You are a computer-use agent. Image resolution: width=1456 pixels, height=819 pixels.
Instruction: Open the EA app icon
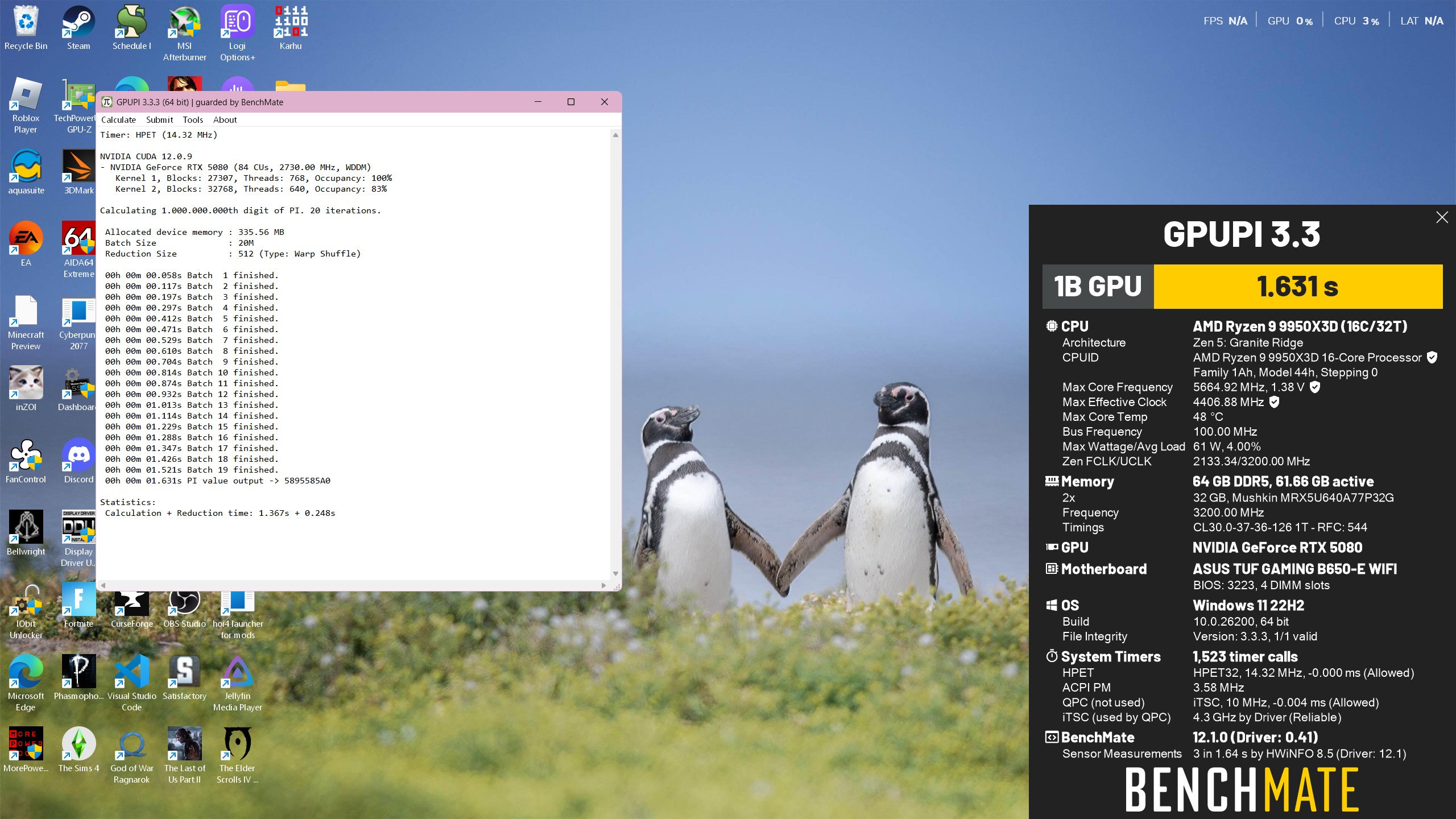pos(26,245)
